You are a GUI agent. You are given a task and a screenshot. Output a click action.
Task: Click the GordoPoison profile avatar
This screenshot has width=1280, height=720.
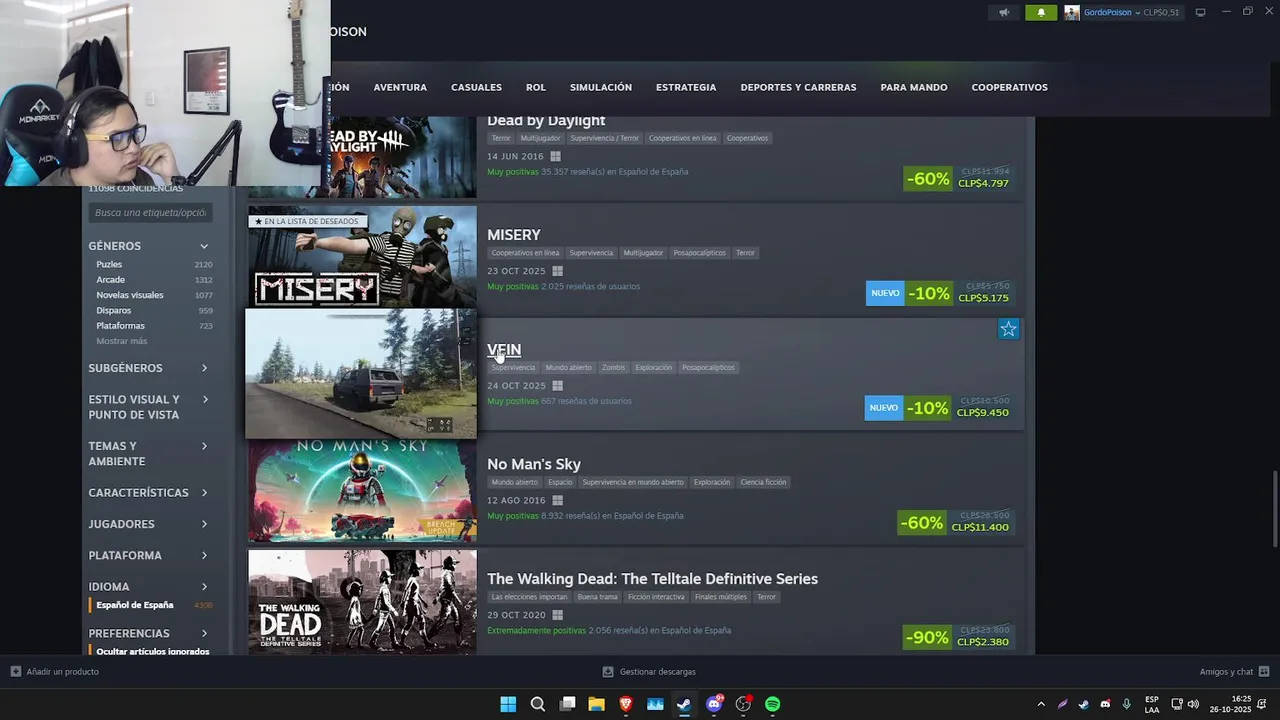click(1072, 13)
